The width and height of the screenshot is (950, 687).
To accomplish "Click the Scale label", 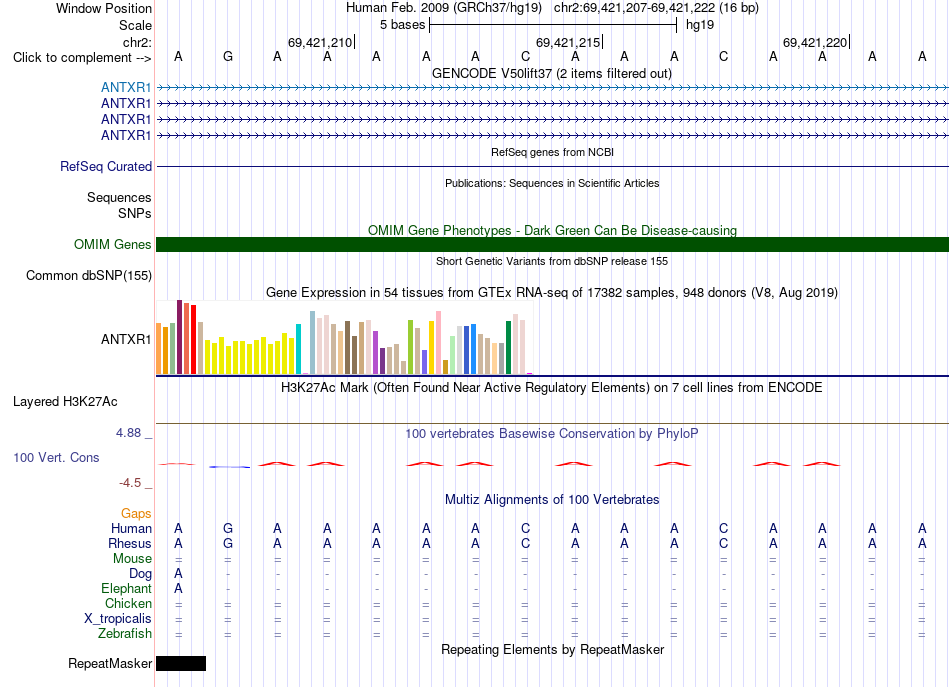I will coord(135,26).
